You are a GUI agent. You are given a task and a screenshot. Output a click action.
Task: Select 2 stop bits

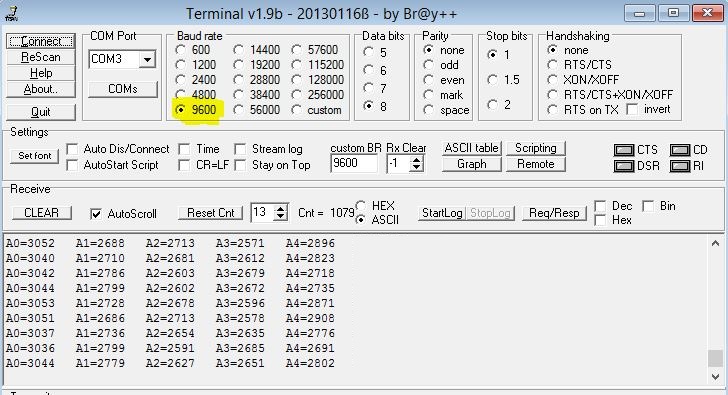(493, 105)
